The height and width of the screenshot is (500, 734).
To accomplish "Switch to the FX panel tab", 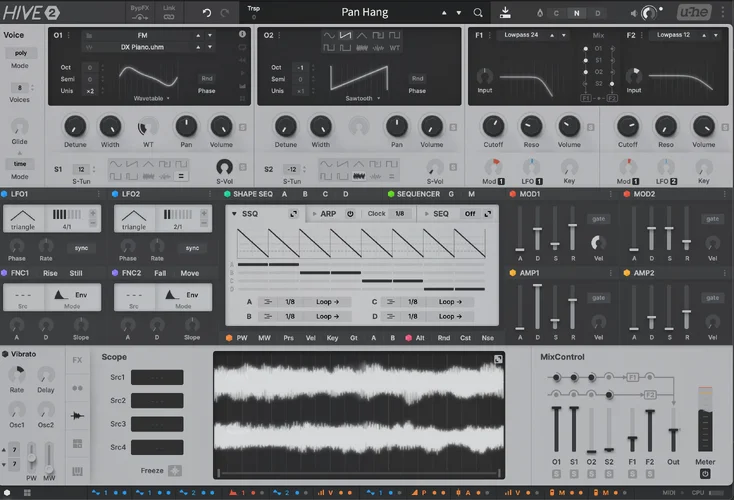I will click(77, 359).
